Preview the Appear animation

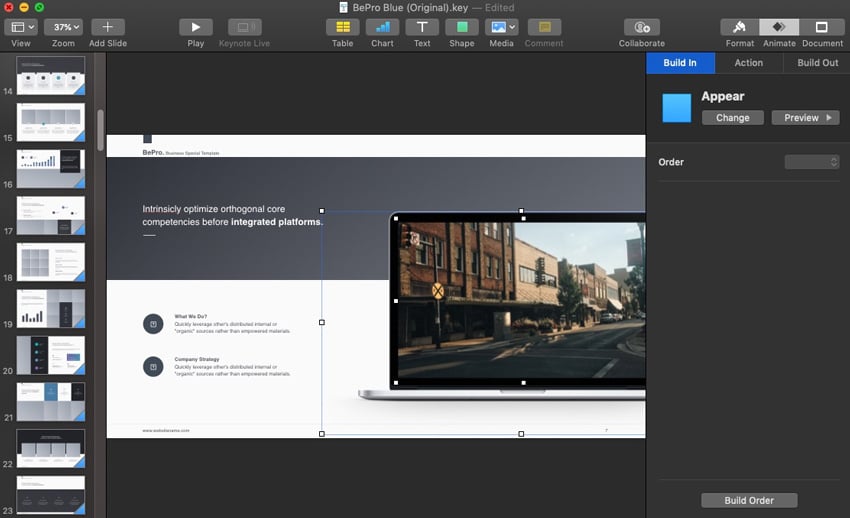(x=805, y=118)
